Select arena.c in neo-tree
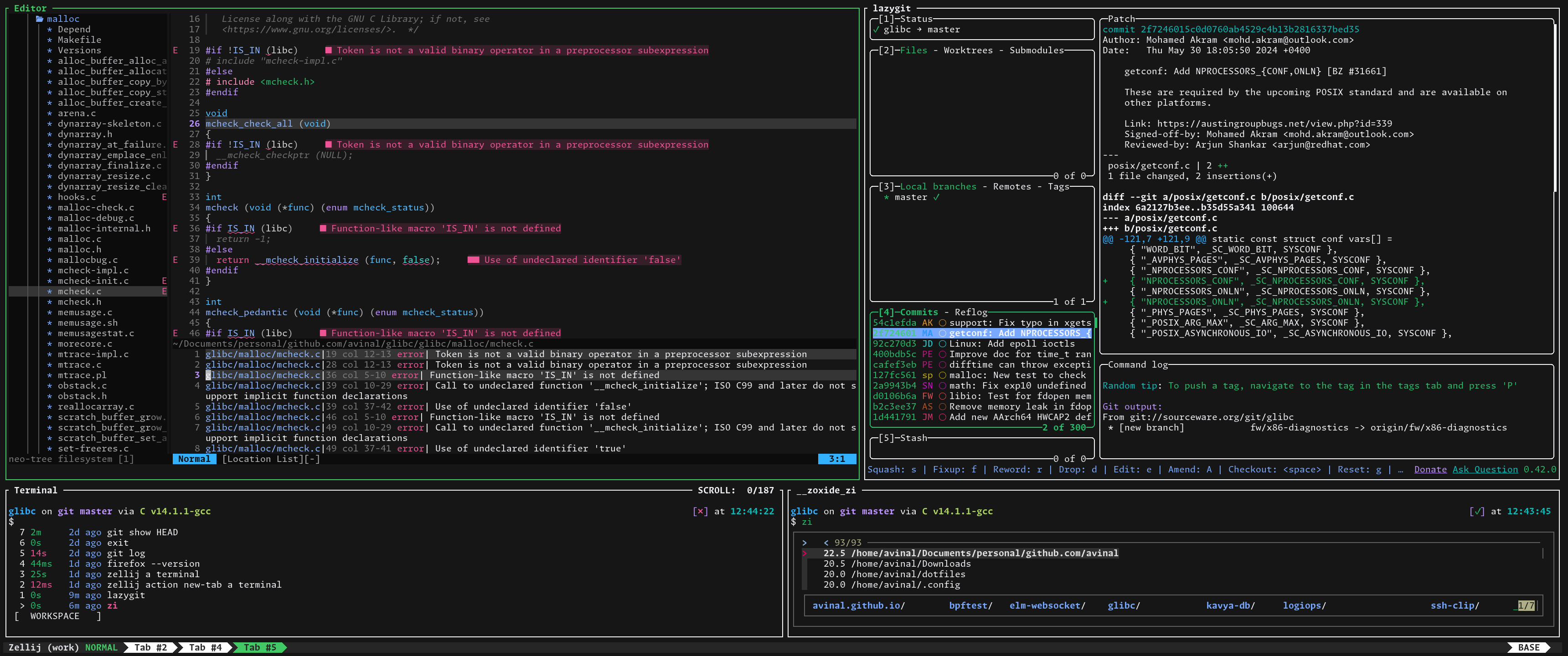 (x=77, y=113)
